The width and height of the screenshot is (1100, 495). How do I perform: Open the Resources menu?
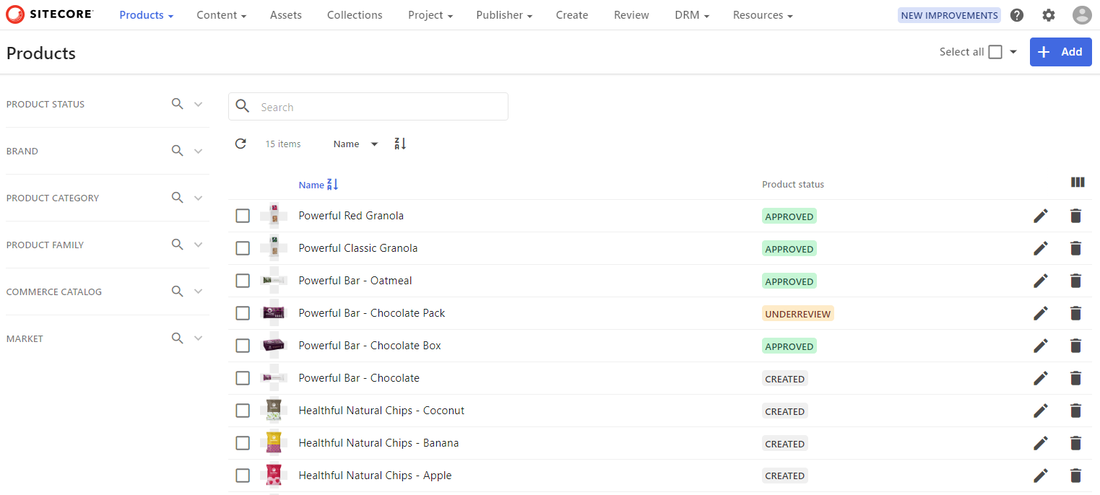coord(763,15)
